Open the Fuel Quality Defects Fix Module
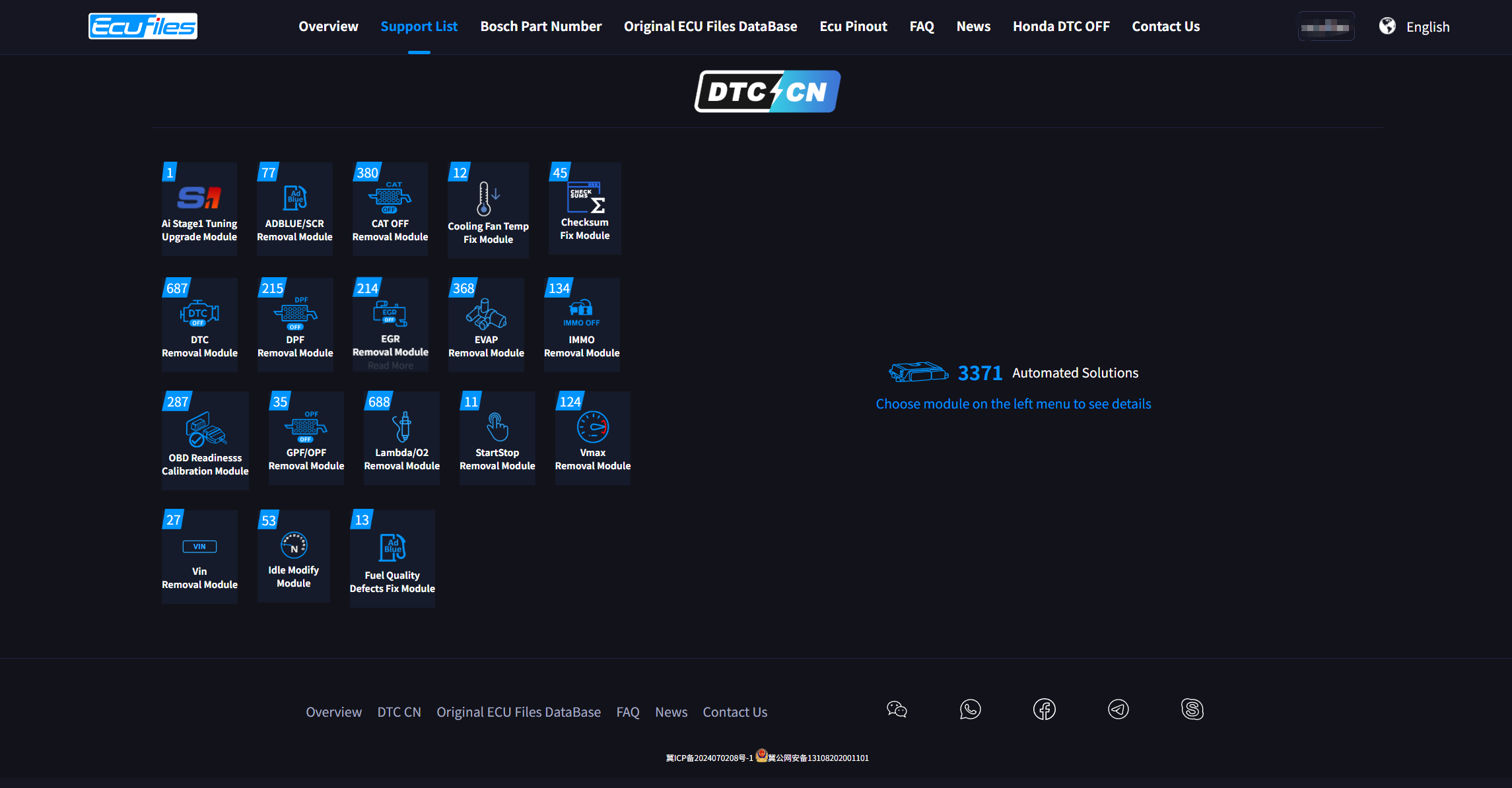The width and height of the screenshot is (1512, 788). coord(392,558)
